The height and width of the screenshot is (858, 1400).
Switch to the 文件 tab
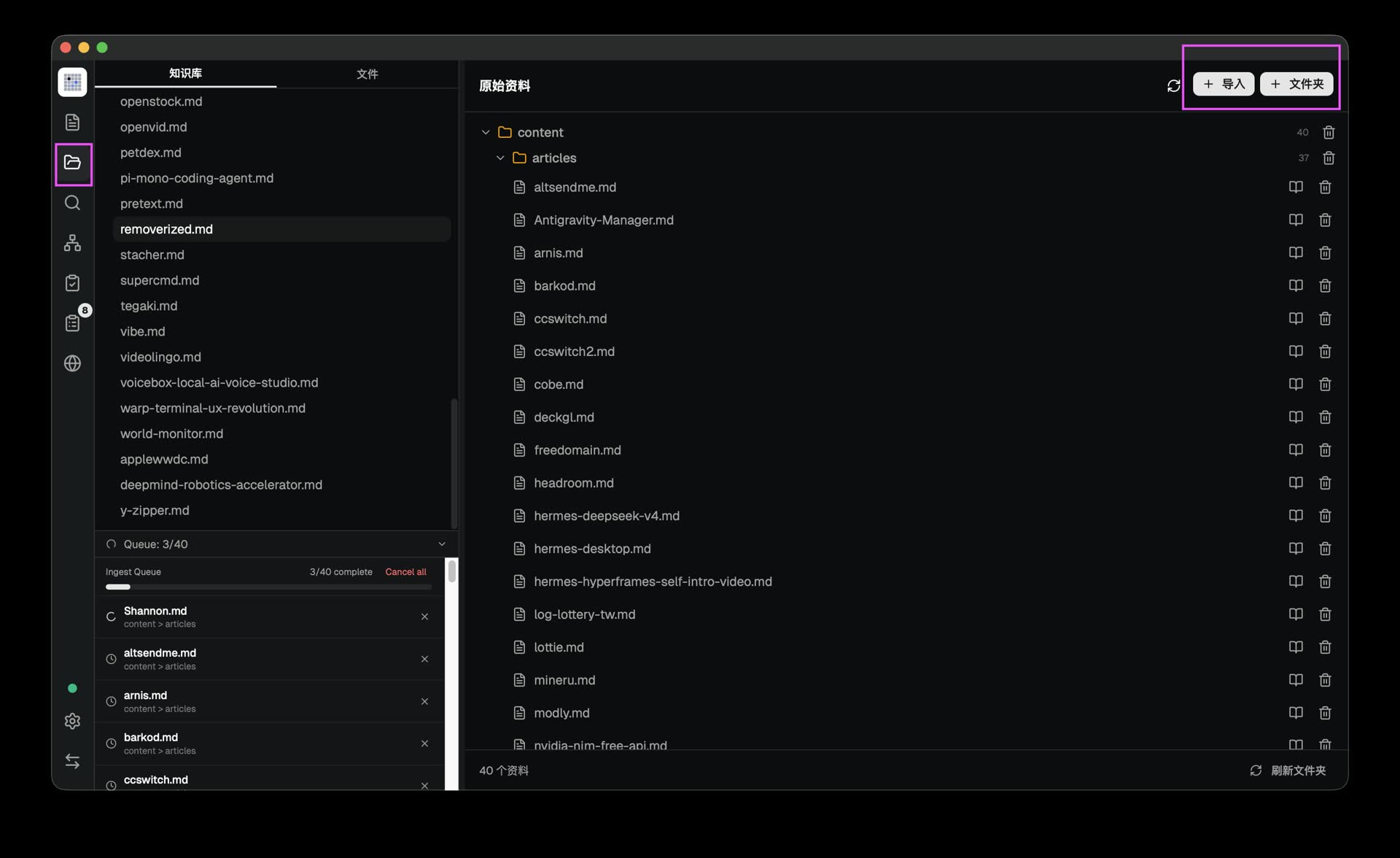pyautogui.click(x=367, y=74)
